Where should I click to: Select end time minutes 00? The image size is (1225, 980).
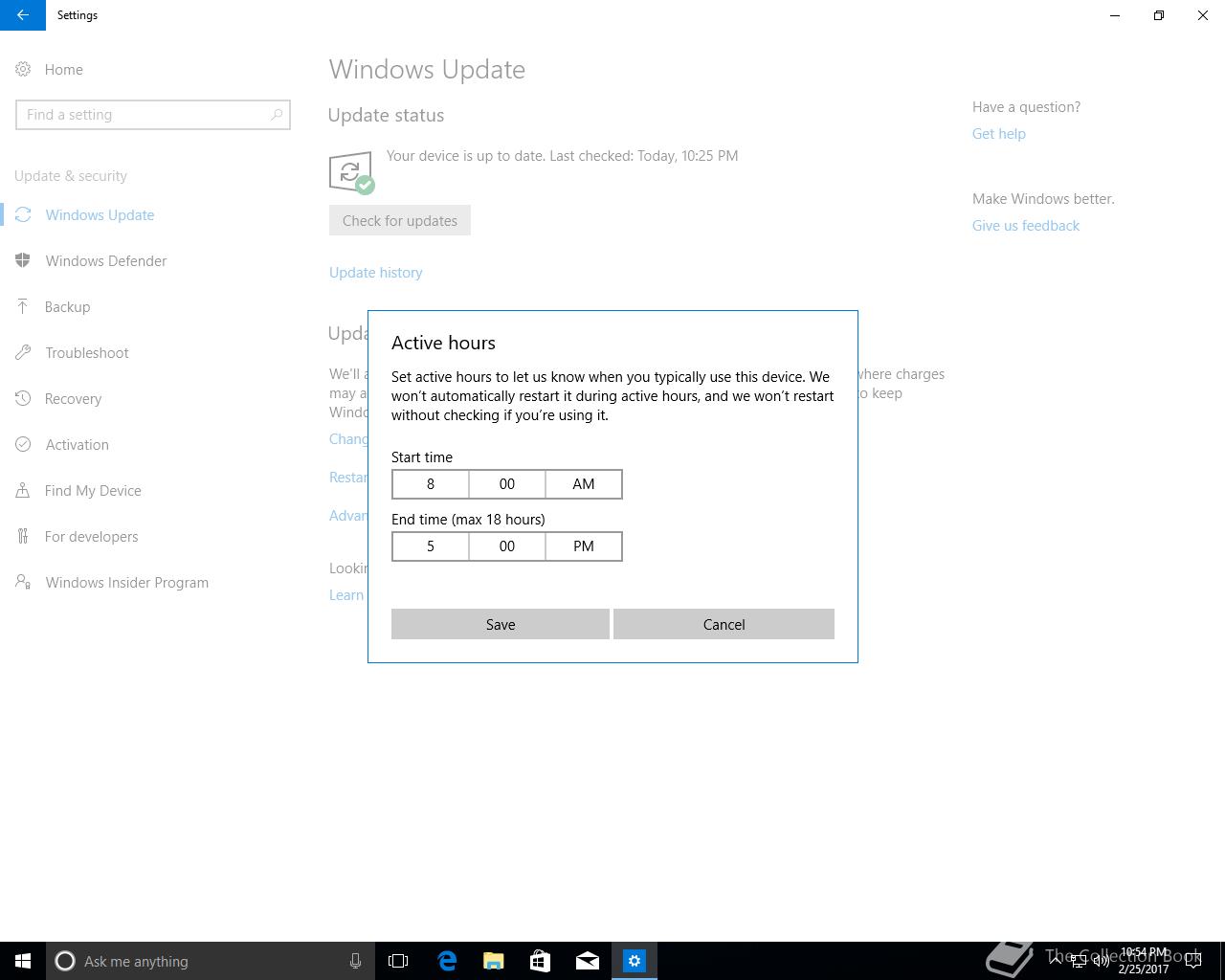507,546
